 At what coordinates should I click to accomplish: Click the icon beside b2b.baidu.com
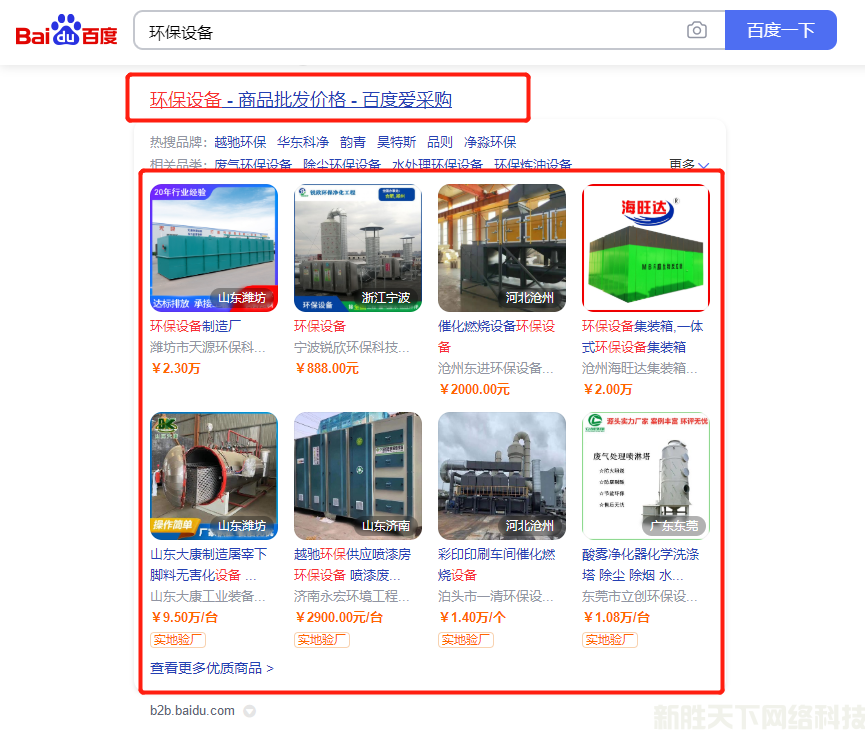[250, 711]
